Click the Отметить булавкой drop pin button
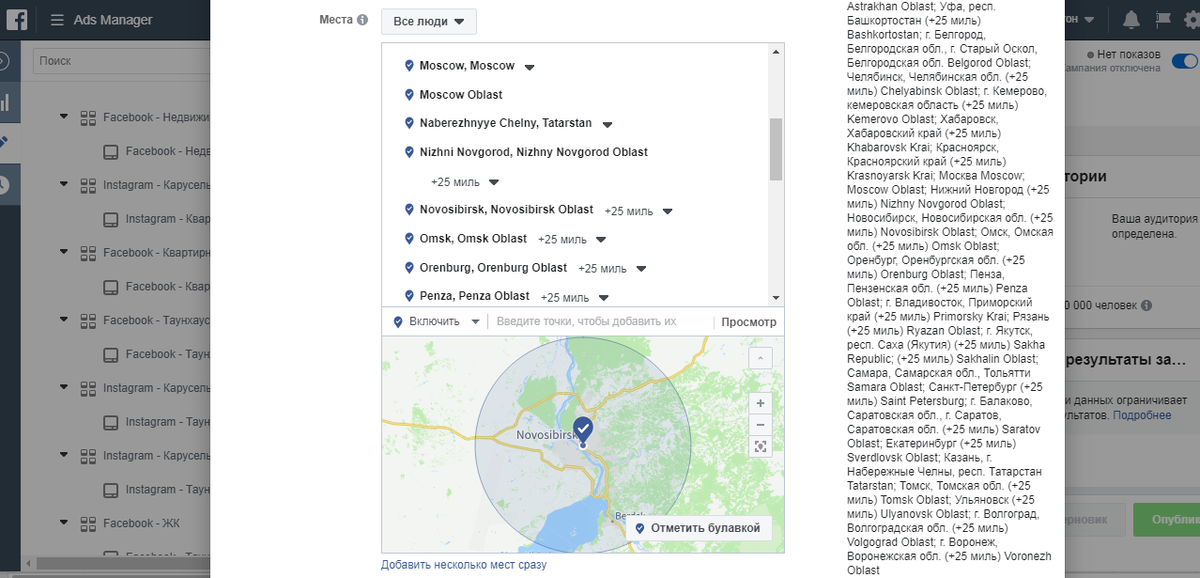Viewport: 1200px width, 578px height. pos(698,528)
